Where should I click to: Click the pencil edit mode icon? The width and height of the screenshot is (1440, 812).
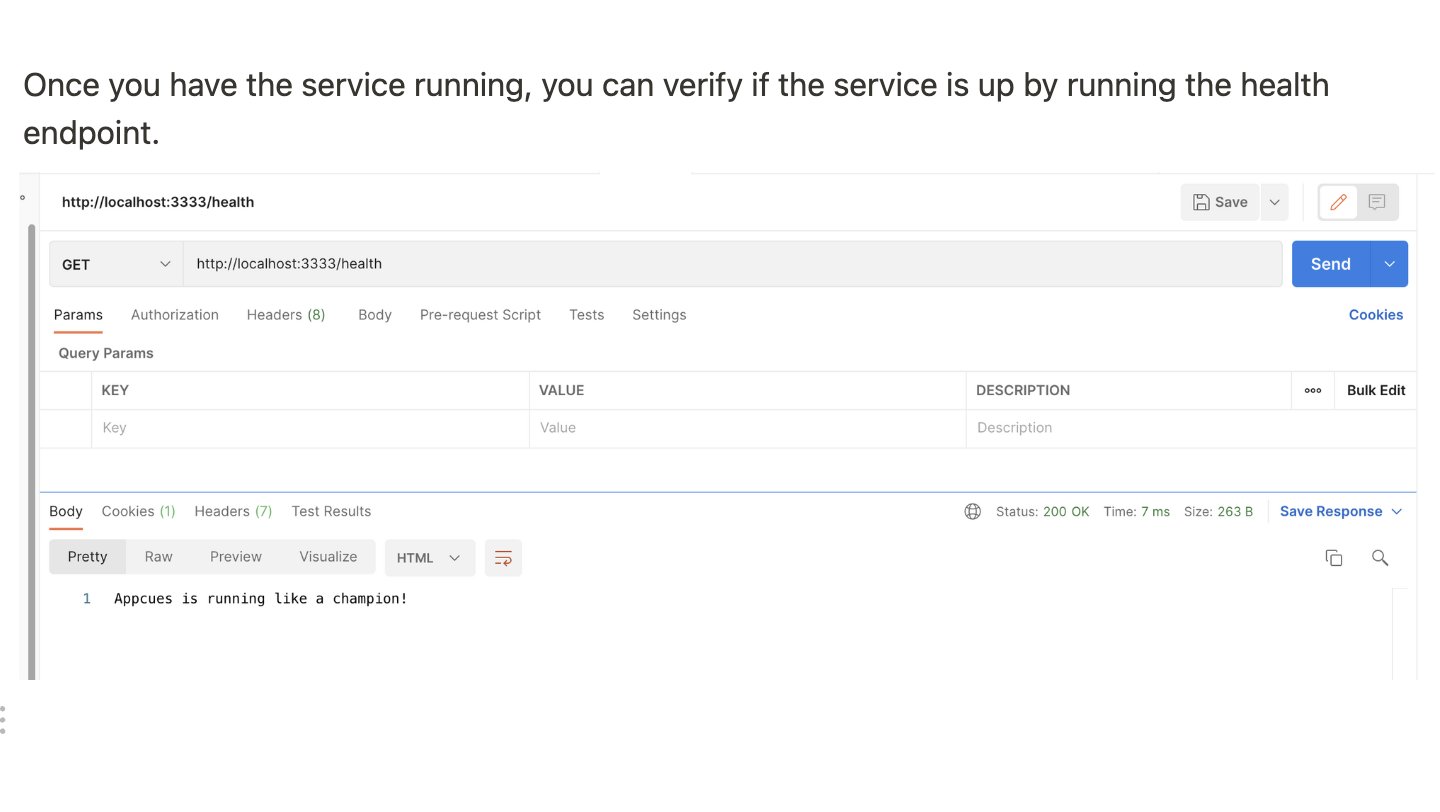(1338, 202)
